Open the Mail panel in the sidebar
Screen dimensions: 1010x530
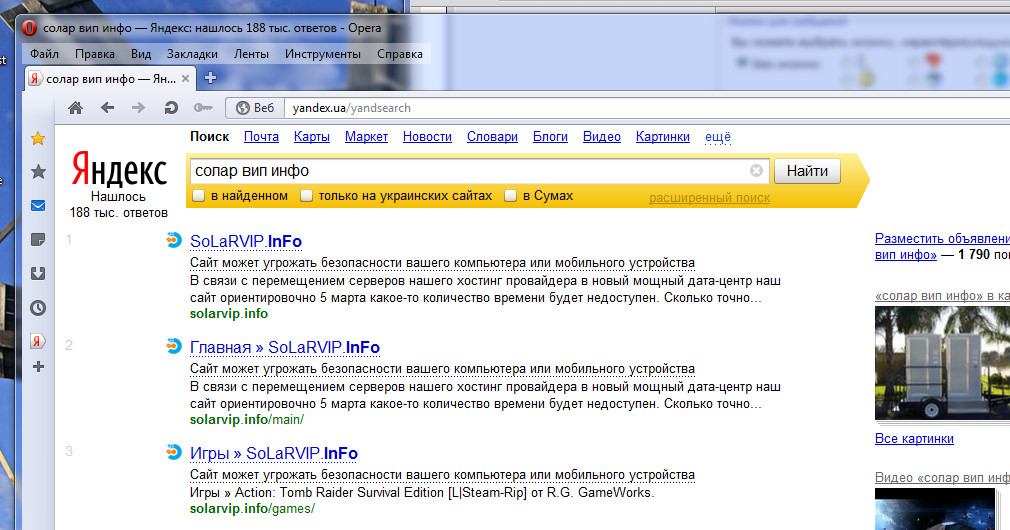pos(38,206)
